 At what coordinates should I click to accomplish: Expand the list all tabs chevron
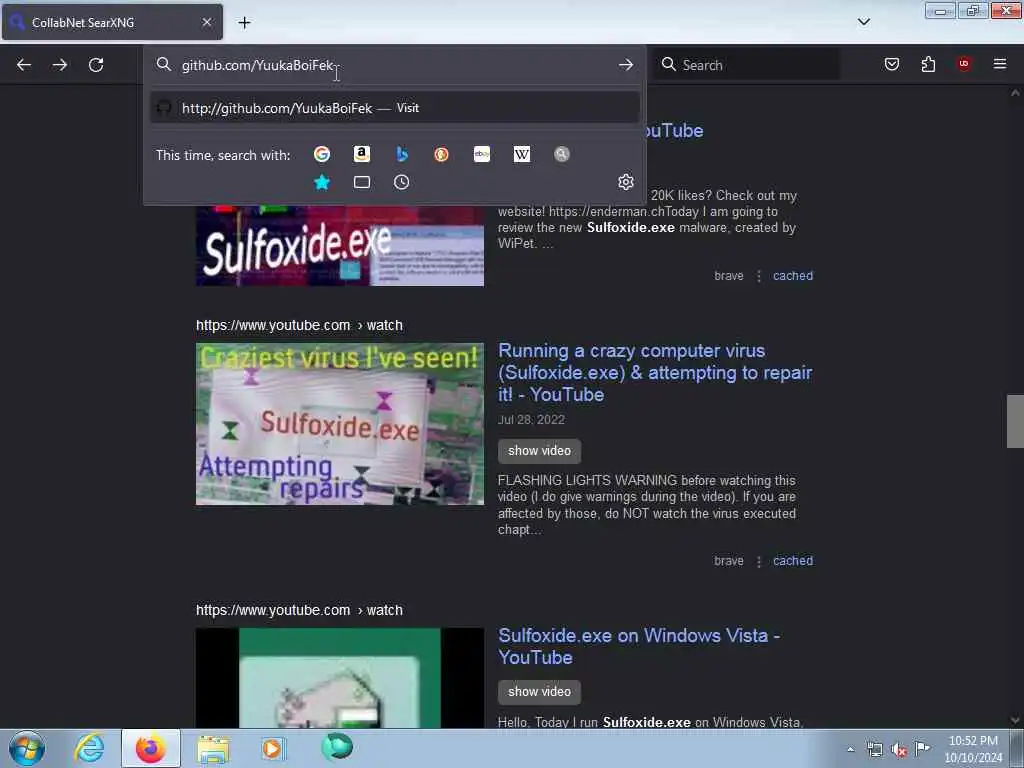[864, 22]
